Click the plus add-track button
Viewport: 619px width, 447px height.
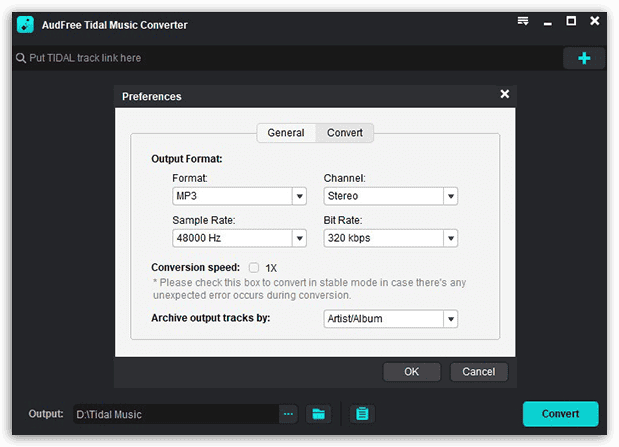[x=584, y=58]
